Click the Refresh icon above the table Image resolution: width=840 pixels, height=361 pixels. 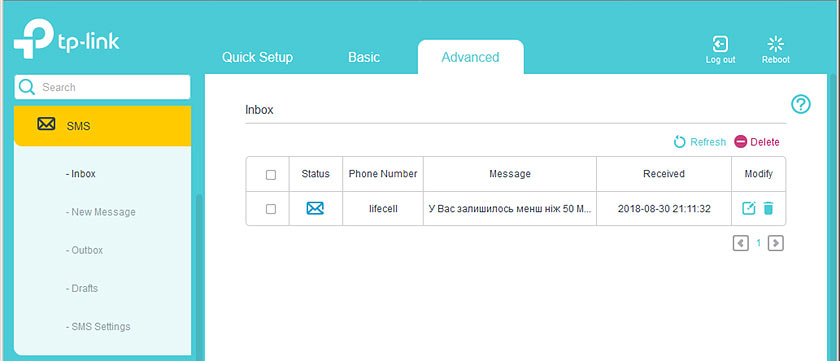click(x=679, y=142)
